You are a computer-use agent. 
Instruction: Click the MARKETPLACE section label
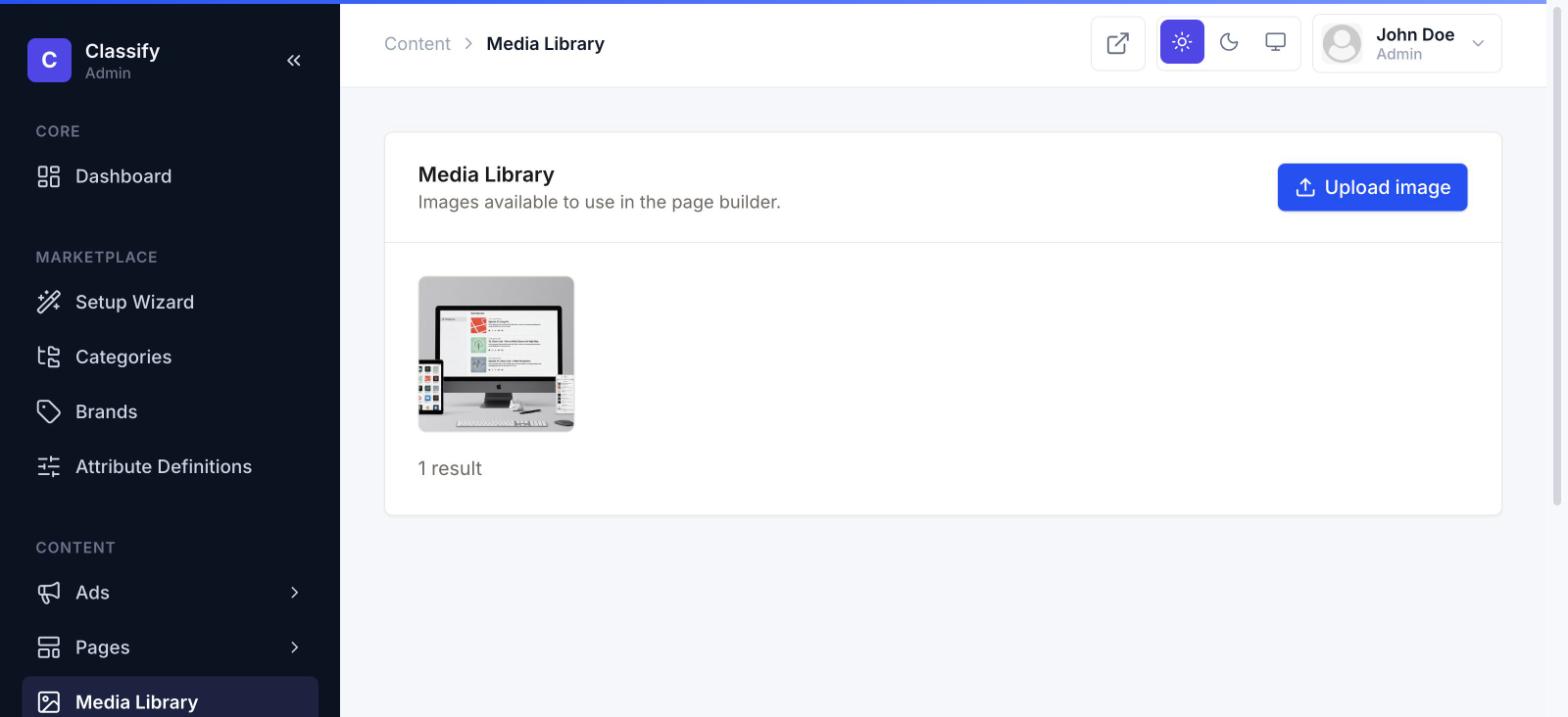click(x=97, y=257)
